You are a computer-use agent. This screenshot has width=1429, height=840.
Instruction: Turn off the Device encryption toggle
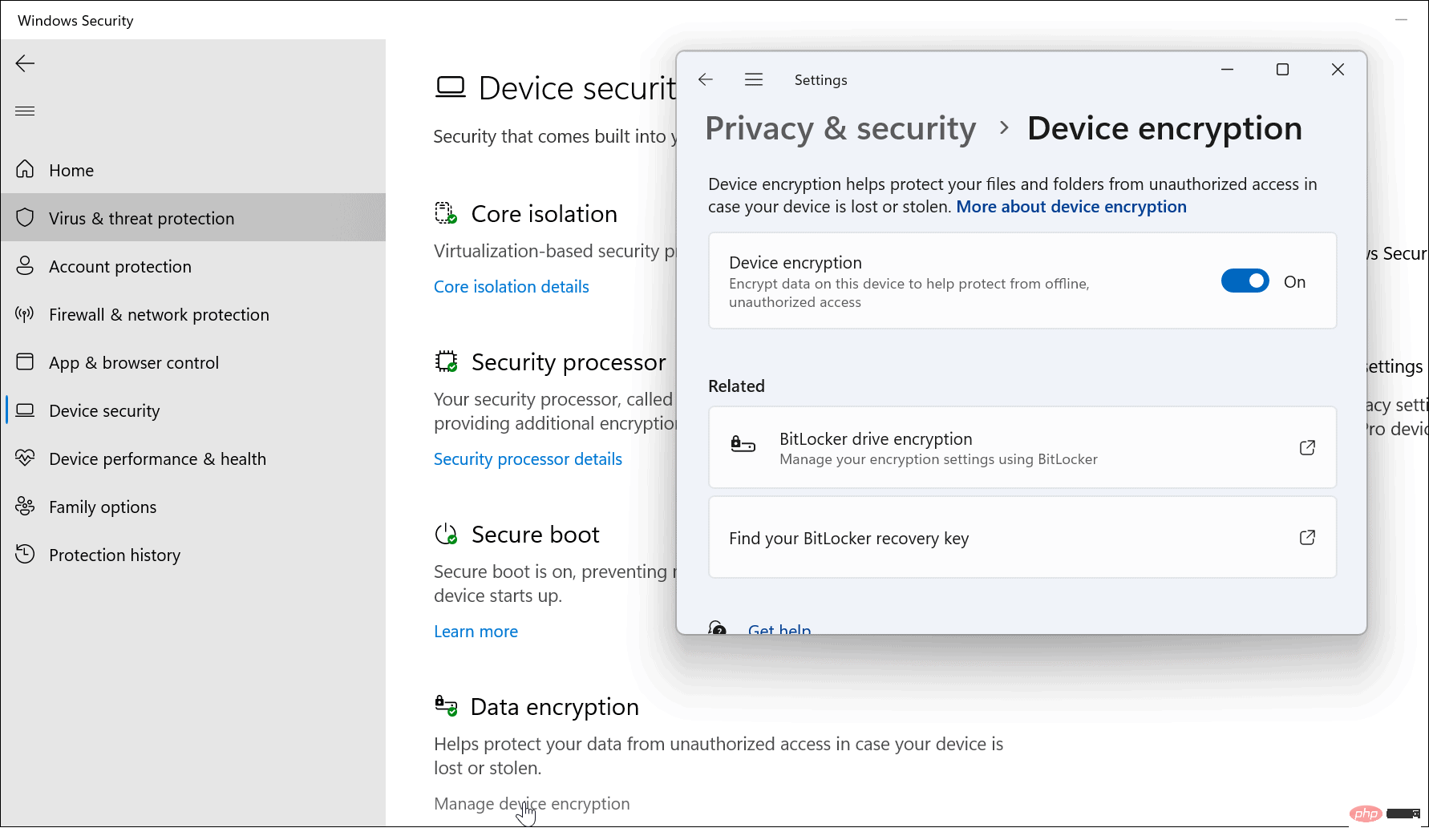[x=1245, y=281]
